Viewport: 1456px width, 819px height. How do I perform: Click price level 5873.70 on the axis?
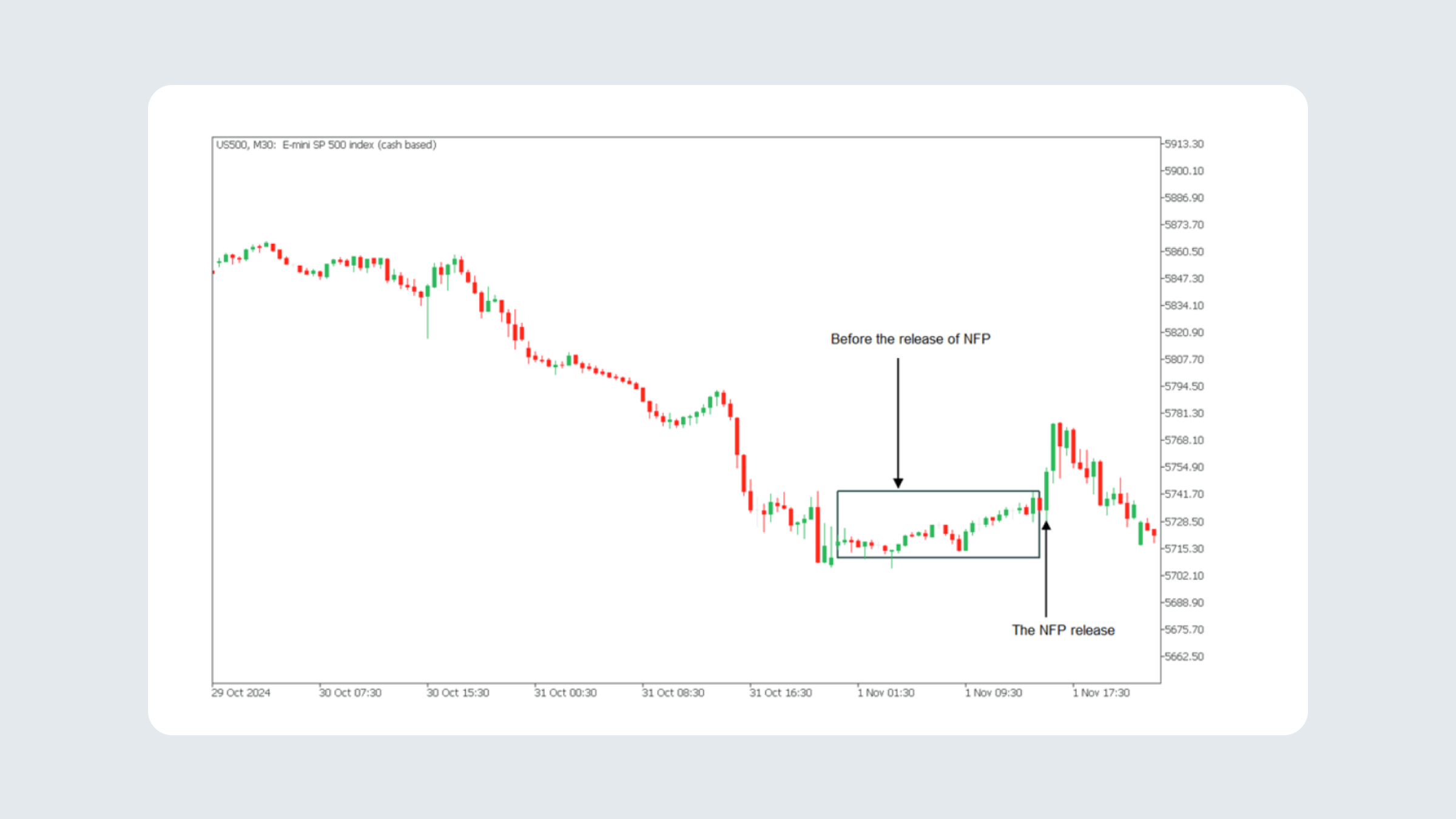coord(1184,225)
